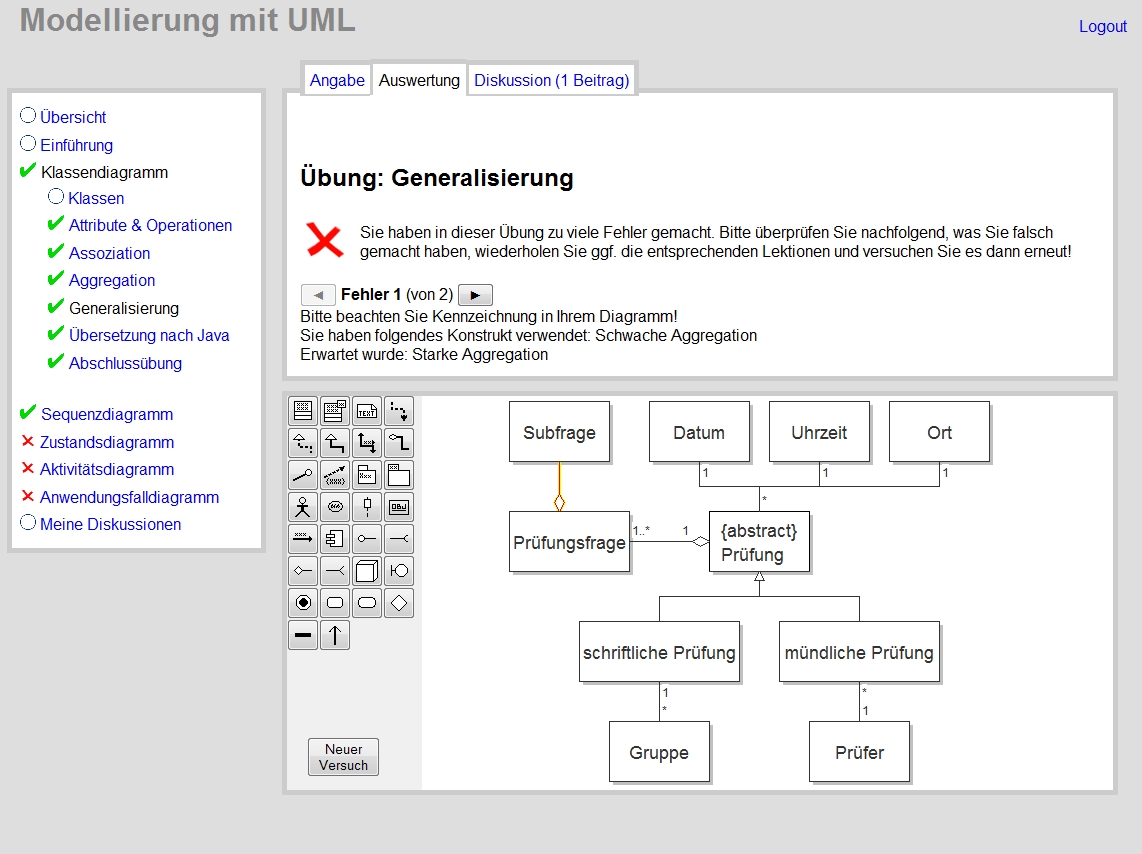Go to Attribute & Operationen lesson
1142x854 pixels.
point(150,226)
